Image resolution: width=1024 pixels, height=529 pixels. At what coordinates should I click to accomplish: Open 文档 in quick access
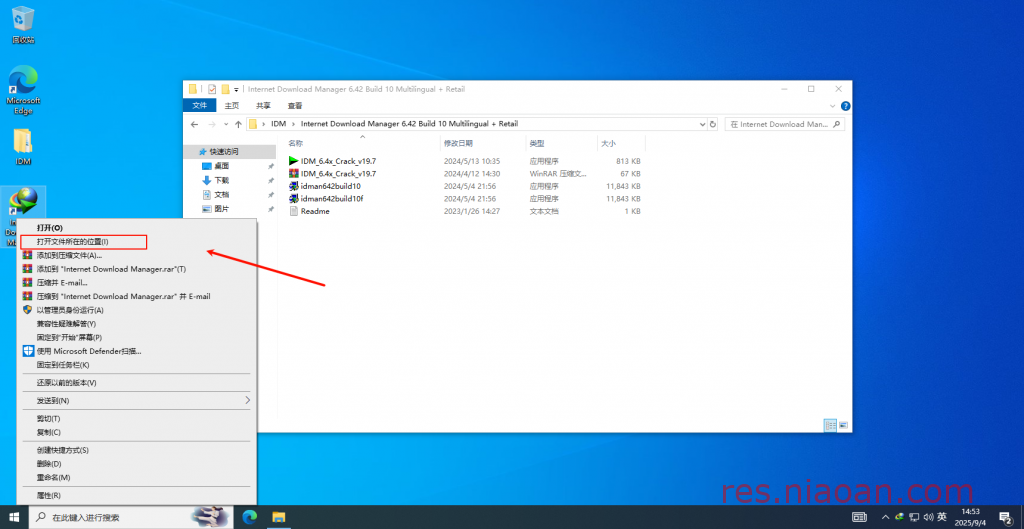coord(222,195)
